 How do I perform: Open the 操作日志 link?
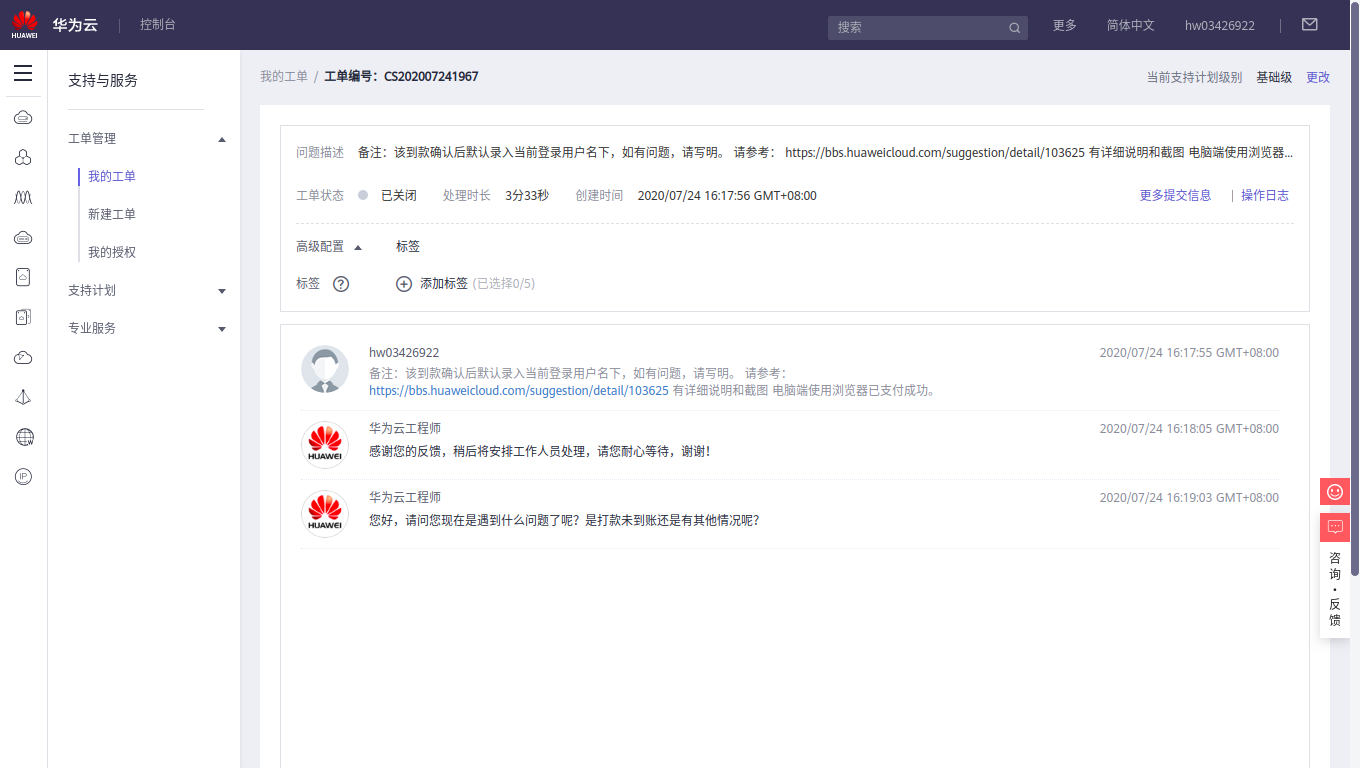pos(1265,195)
